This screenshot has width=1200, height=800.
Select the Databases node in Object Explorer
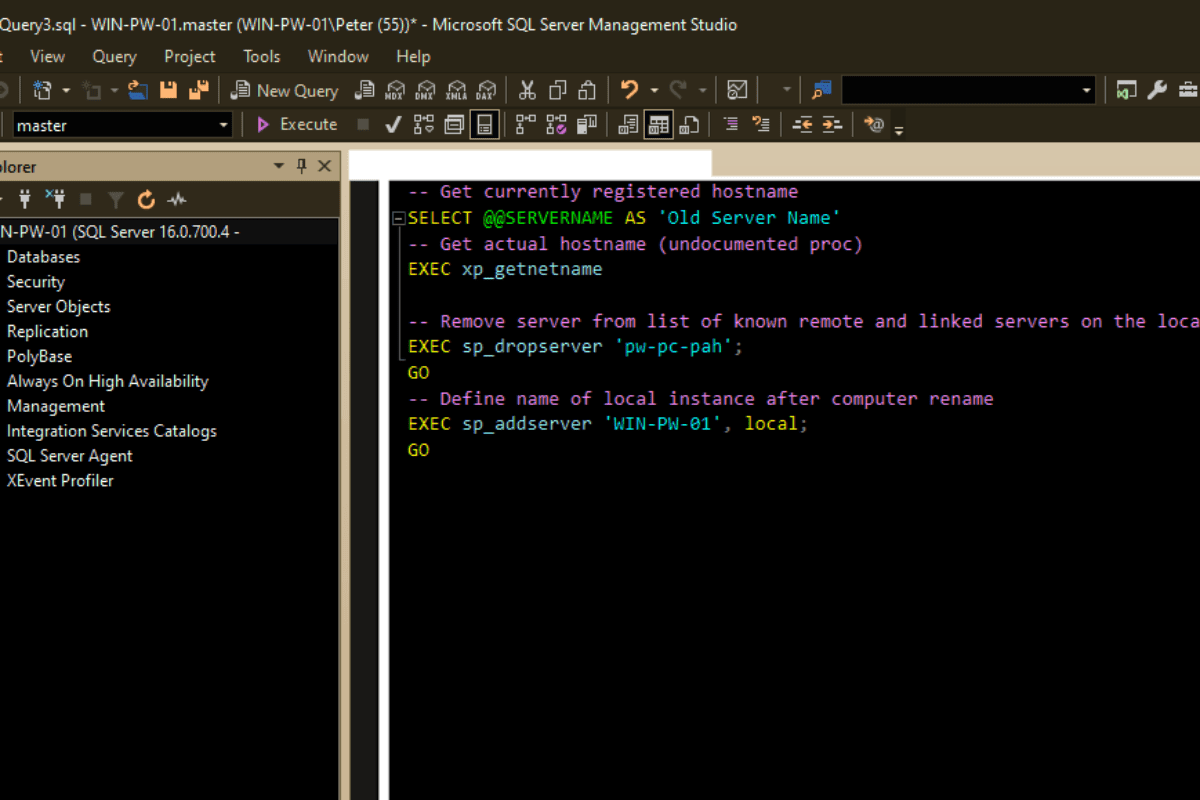click(43, 257)
